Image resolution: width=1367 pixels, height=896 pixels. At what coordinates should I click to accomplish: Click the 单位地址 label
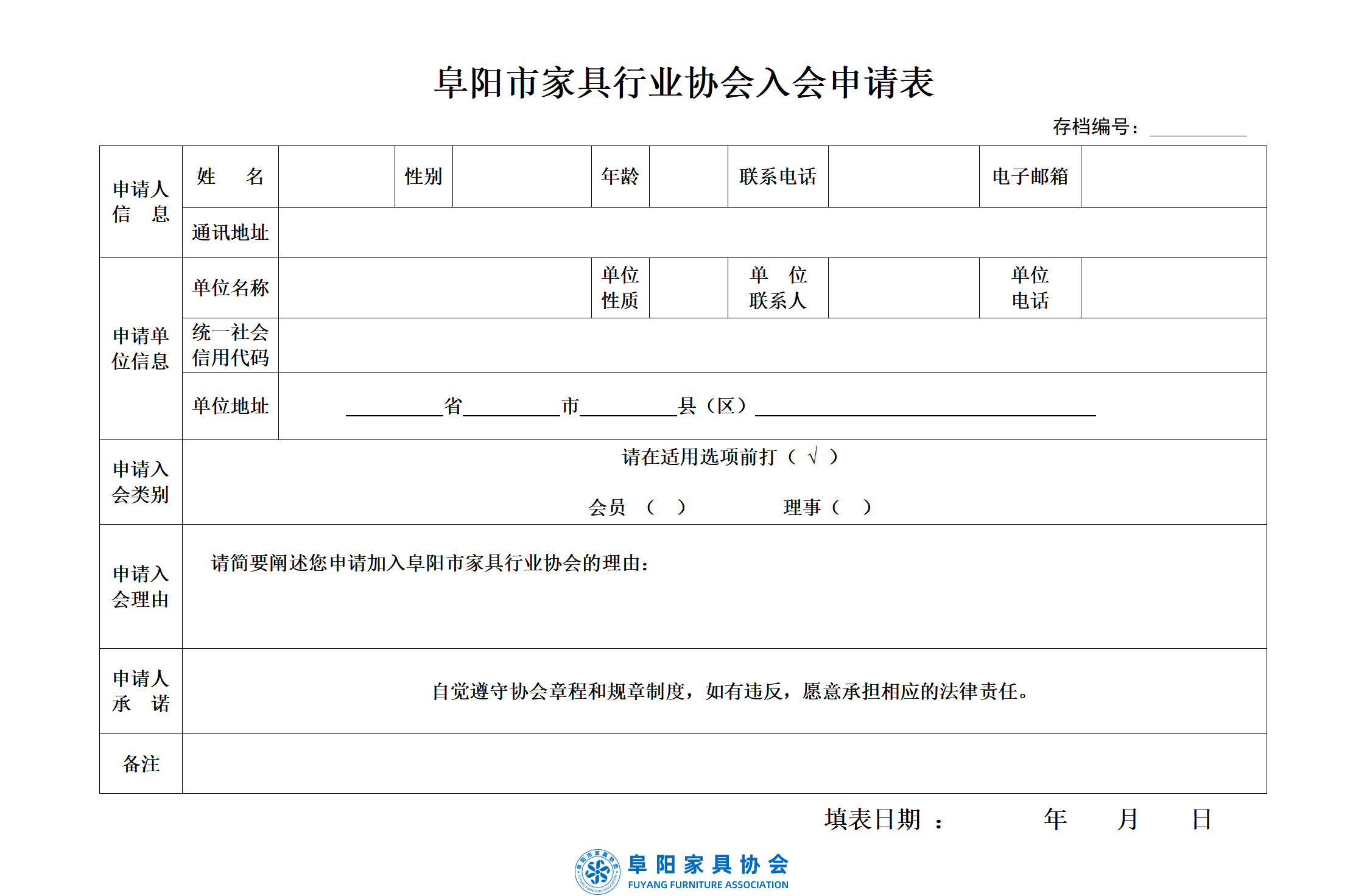point(230,406)
